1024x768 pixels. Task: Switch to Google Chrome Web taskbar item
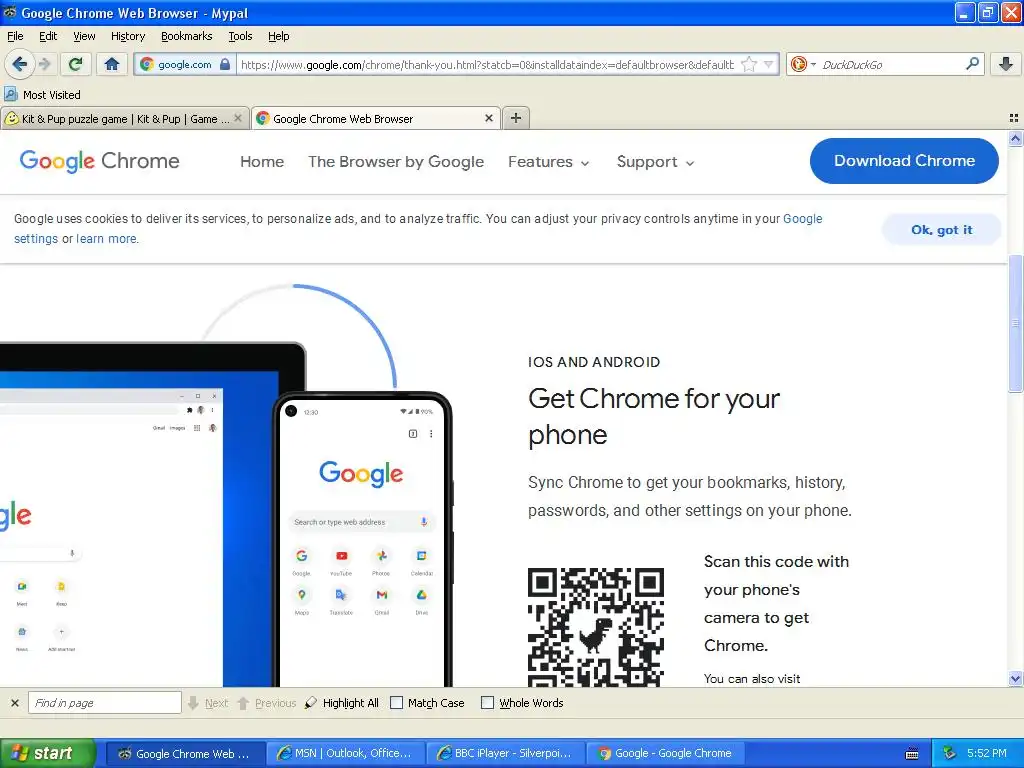[x=184, y=753]
